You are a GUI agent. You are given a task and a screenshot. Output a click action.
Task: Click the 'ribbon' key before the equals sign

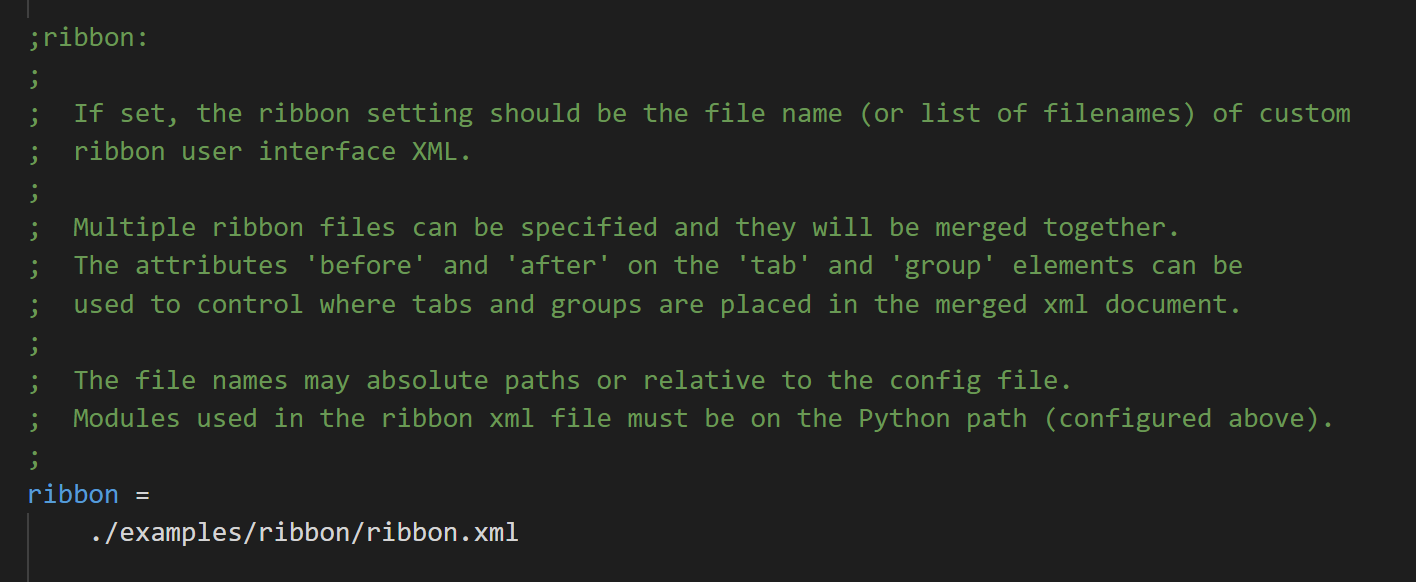pyautogui.click(x=73, y=495)
